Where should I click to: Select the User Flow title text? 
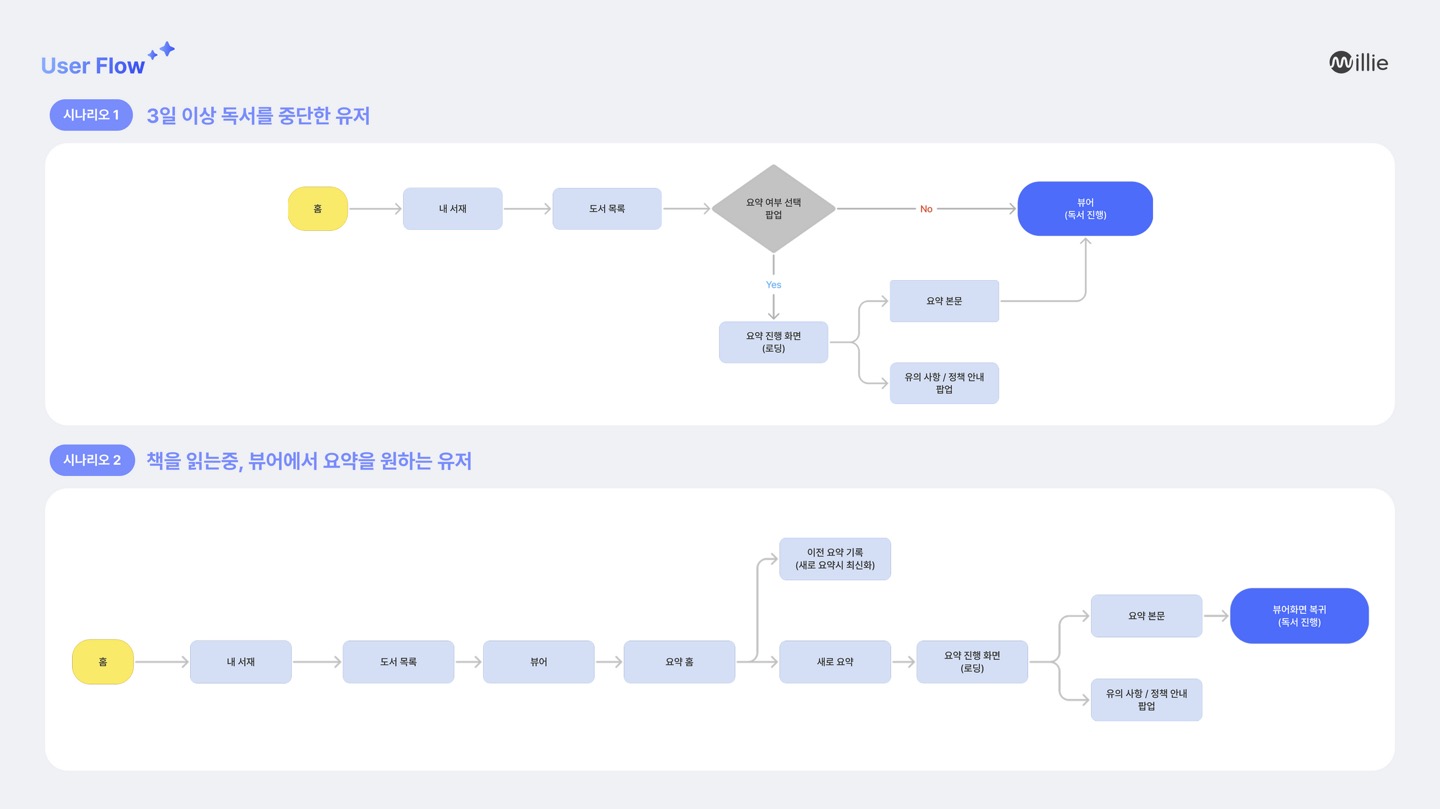(93, 66)
